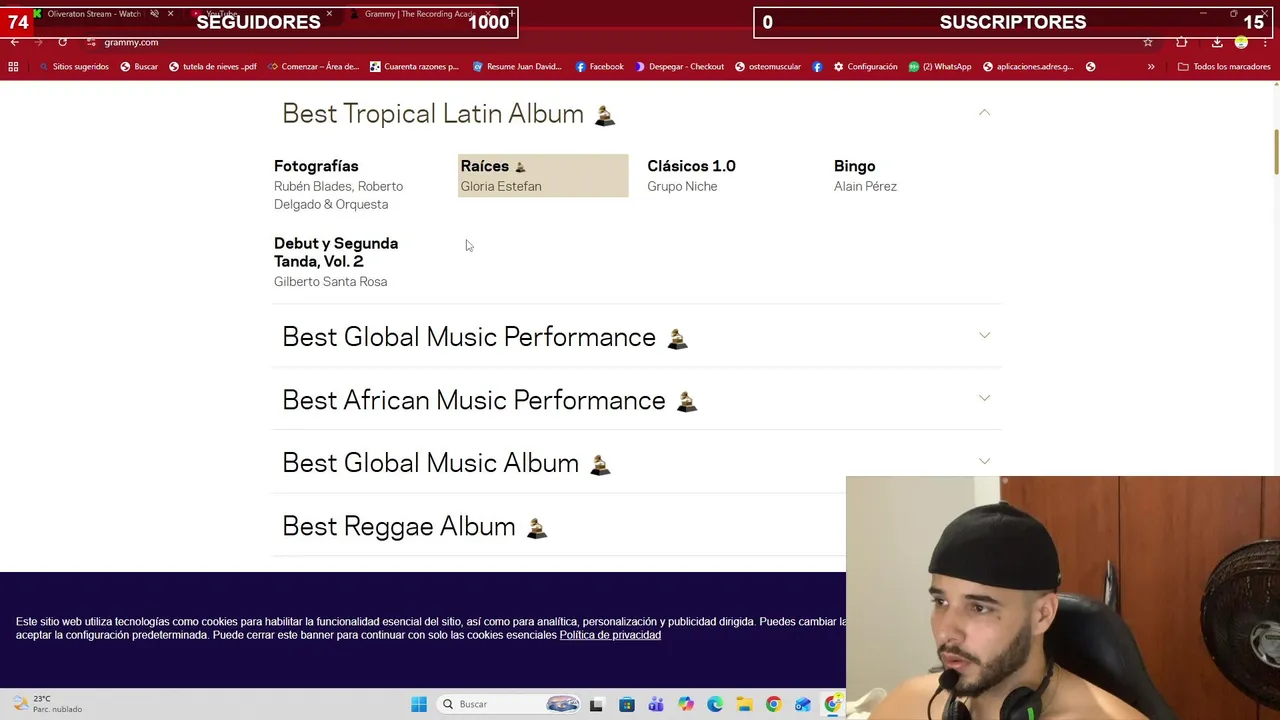Screen dimensions: 1280x720
Task: Open the browser profile avatar
Action: (1241, 42)
